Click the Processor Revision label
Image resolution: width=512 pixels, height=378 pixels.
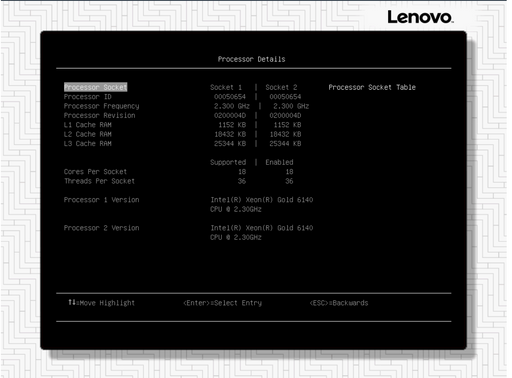(x=100, y=115)
